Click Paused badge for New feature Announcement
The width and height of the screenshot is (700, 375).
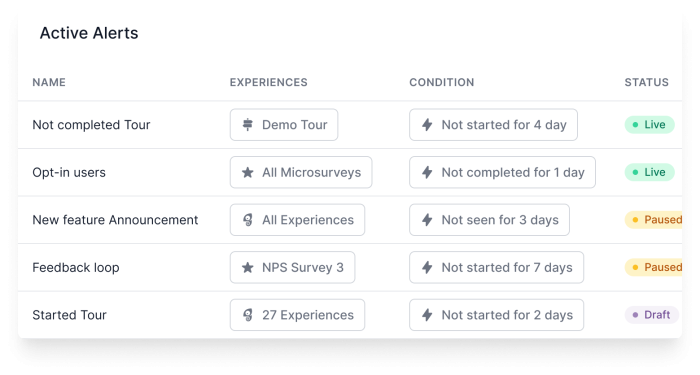[x=653, y=220]
